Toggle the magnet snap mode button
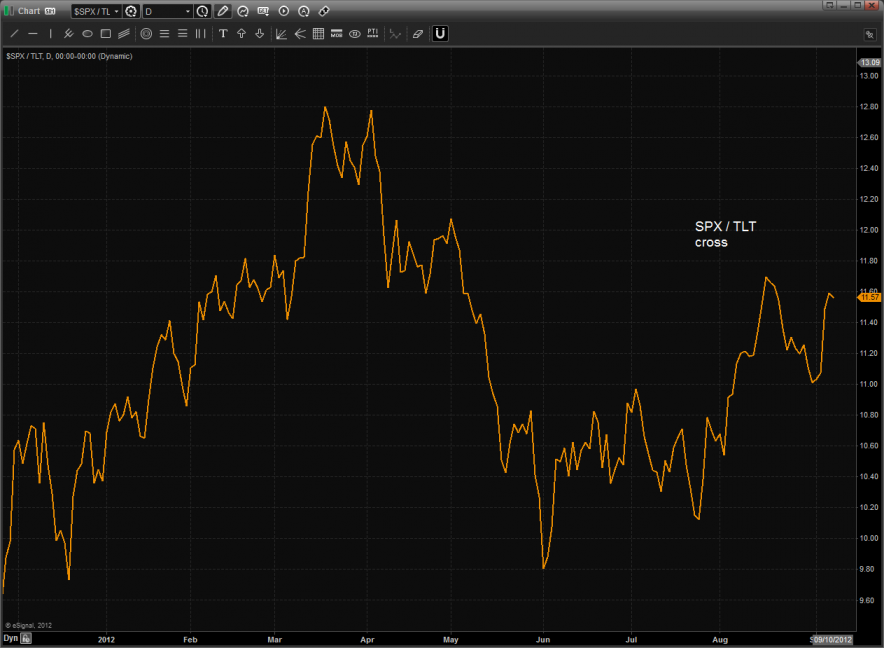The height and width of the screenshot is (648, 884). click(x=440, y=34)
